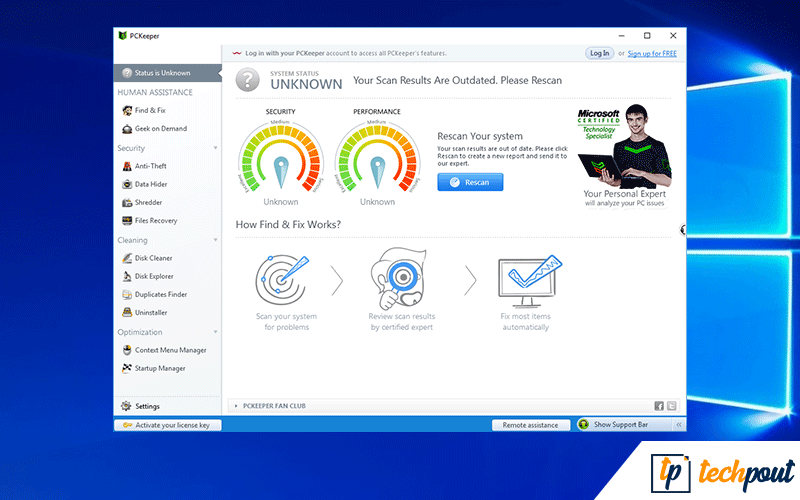
Task: Collapse the Cleaning section arrow
Action: [x=215, y=240]
